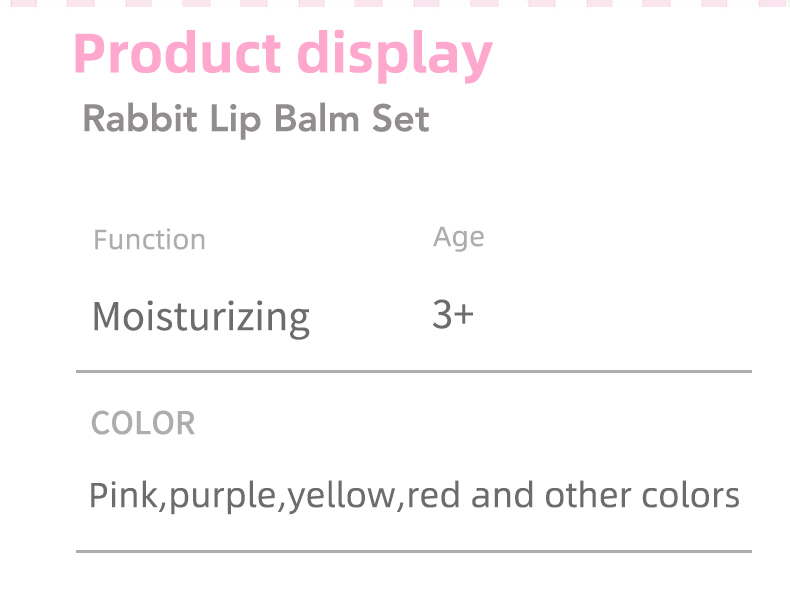Click the "COLOR" section label
This screenshot has height=594, width=790.
(x=143, y=423)
